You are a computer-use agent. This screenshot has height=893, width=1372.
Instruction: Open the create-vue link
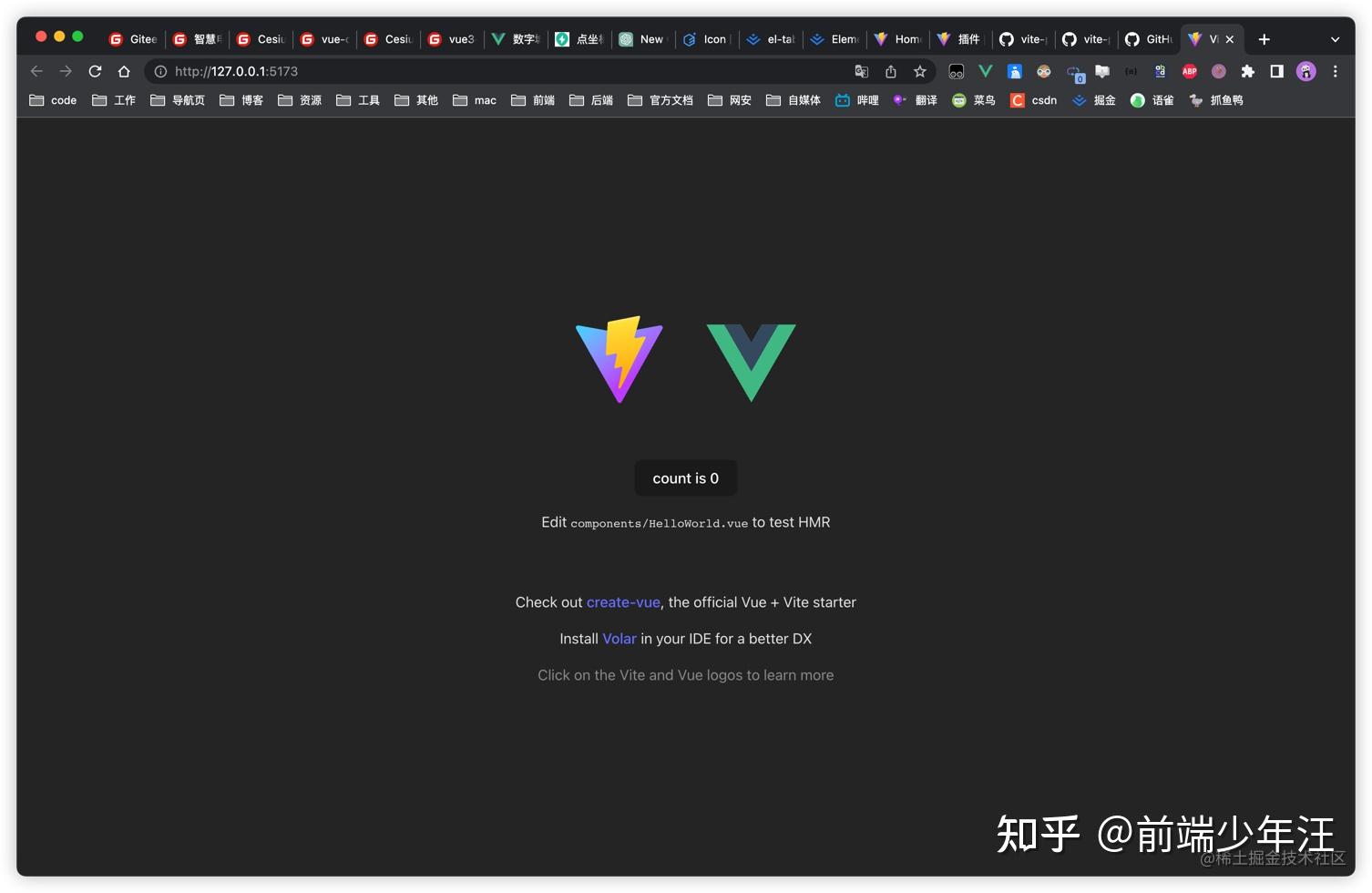click(623, 602)
